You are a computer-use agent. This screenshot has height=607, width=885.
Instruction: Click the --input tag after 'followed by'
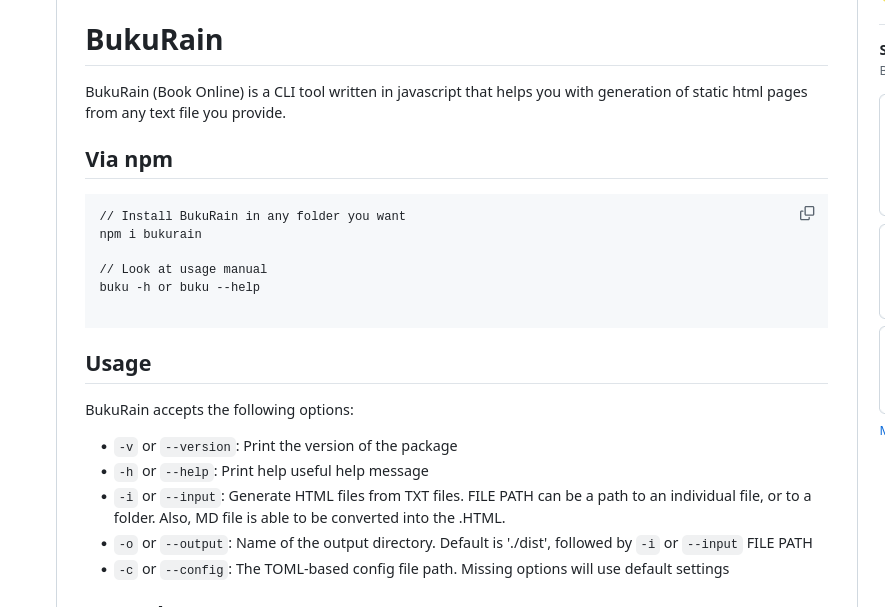(x=712, y=544)
